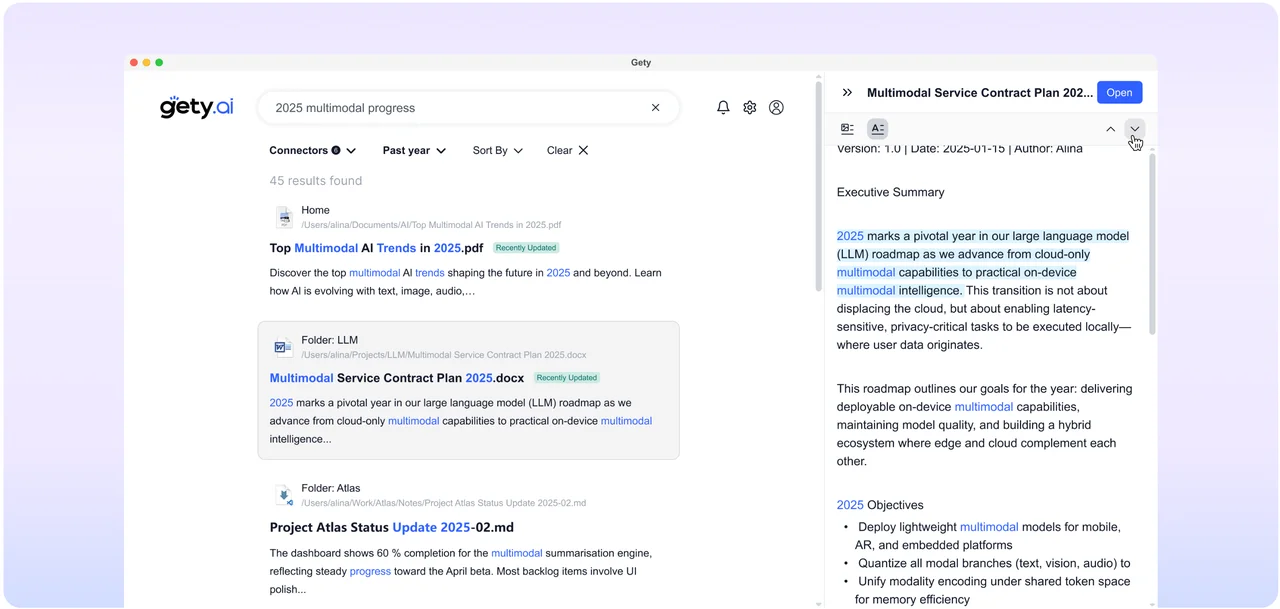Image resolution: width=1280 pixels, height=609 pixels.
Task: Open the user account profile icon
Action: coord(776,107)
